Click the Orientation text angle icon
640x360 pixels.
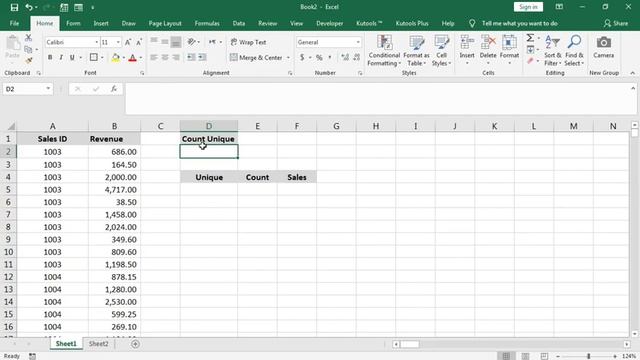(x=191, y=42)
